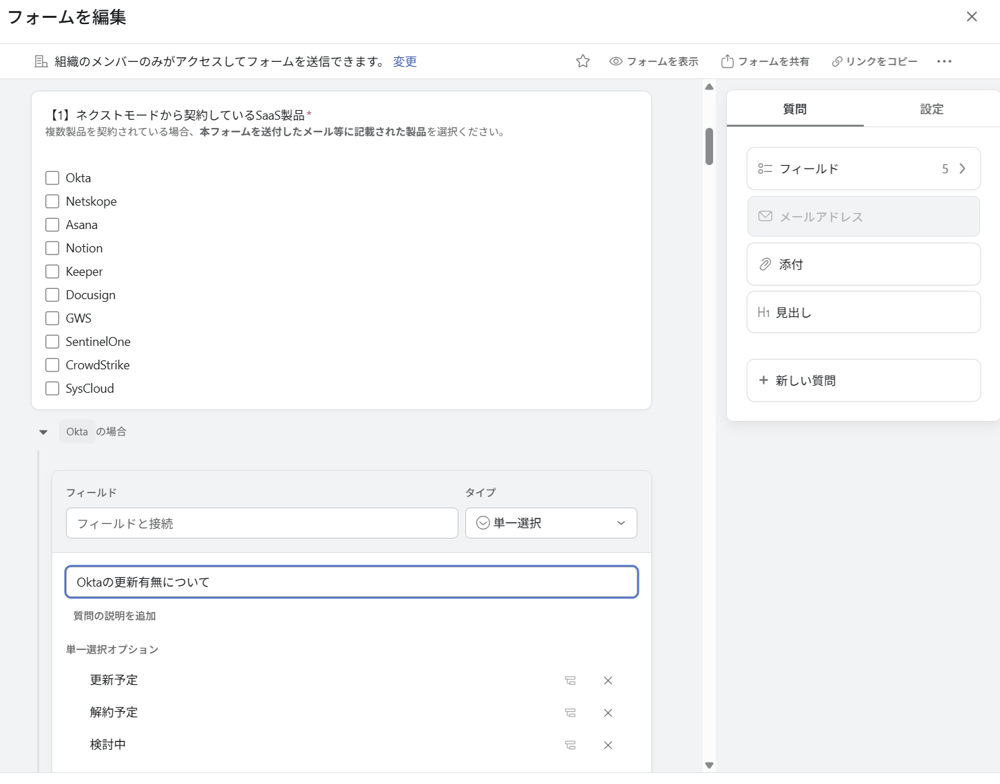Insert a heading using the 見出し option
1000x784 pixels.
tap(863, 312)
